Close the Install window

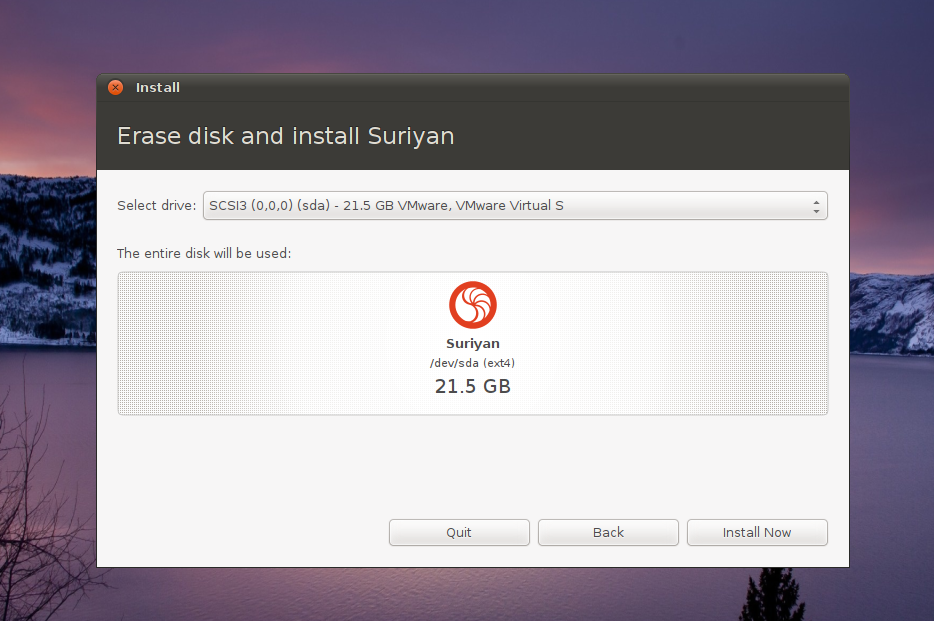116,88
